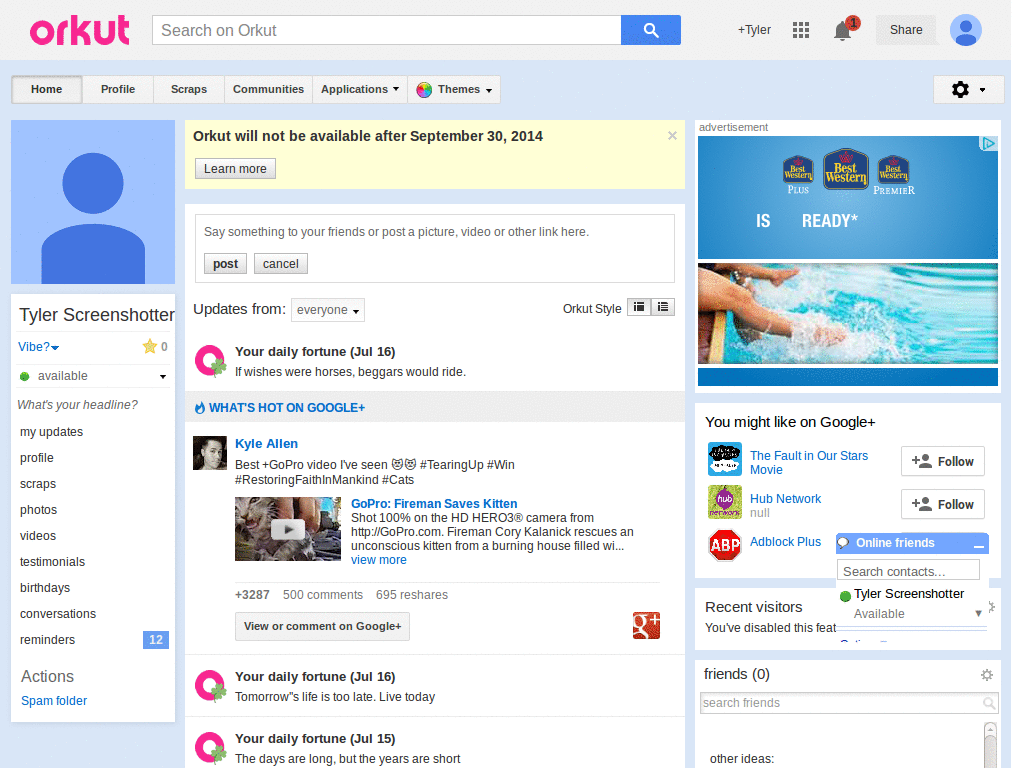Open the settings gear menu
Image resolution: width=1024 pixels, height=768 pixels.
[x=968, y=89]
